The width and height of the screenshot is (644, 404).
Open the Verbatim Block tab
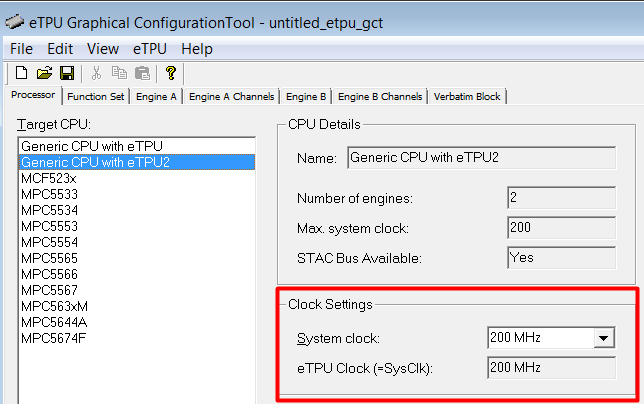(469, 96)
